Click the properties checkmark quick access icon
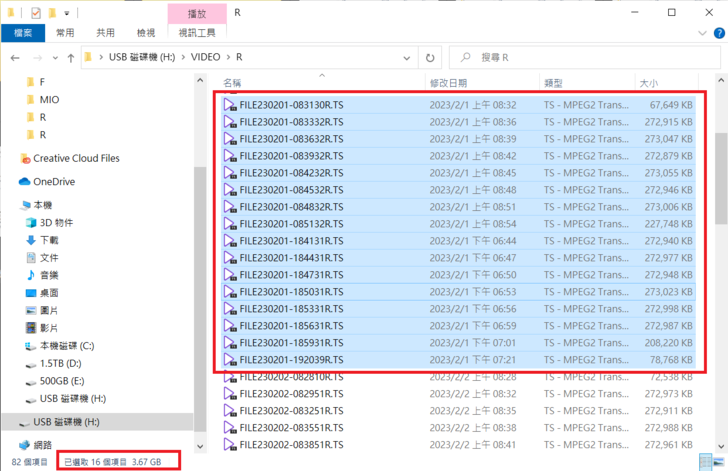The image size is (728, 471). point(36,13)
